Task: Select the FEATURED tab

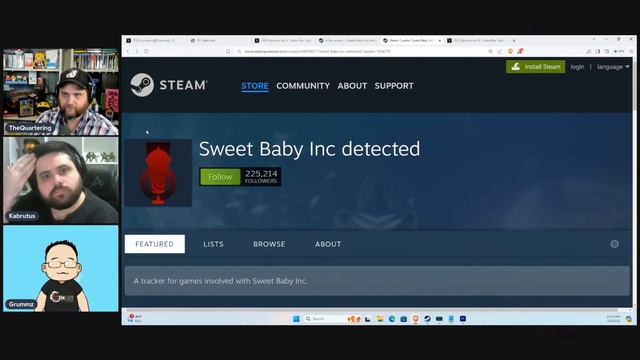Action: click(155, 244)
